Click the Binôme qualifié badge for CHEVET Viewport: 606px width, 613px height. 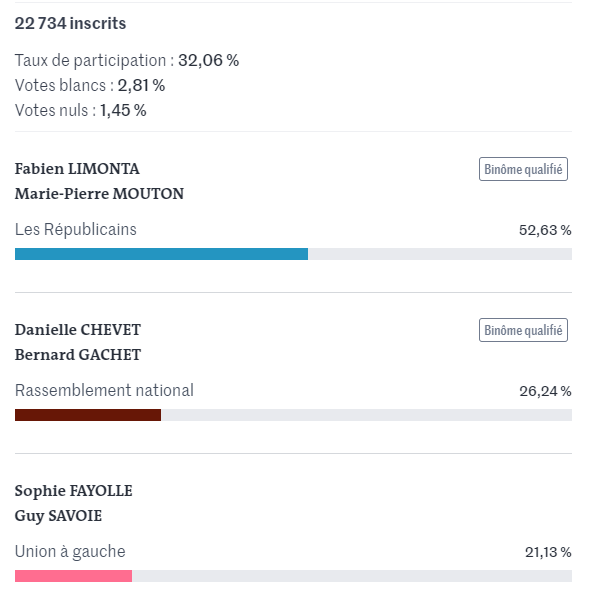coord(523,330)
